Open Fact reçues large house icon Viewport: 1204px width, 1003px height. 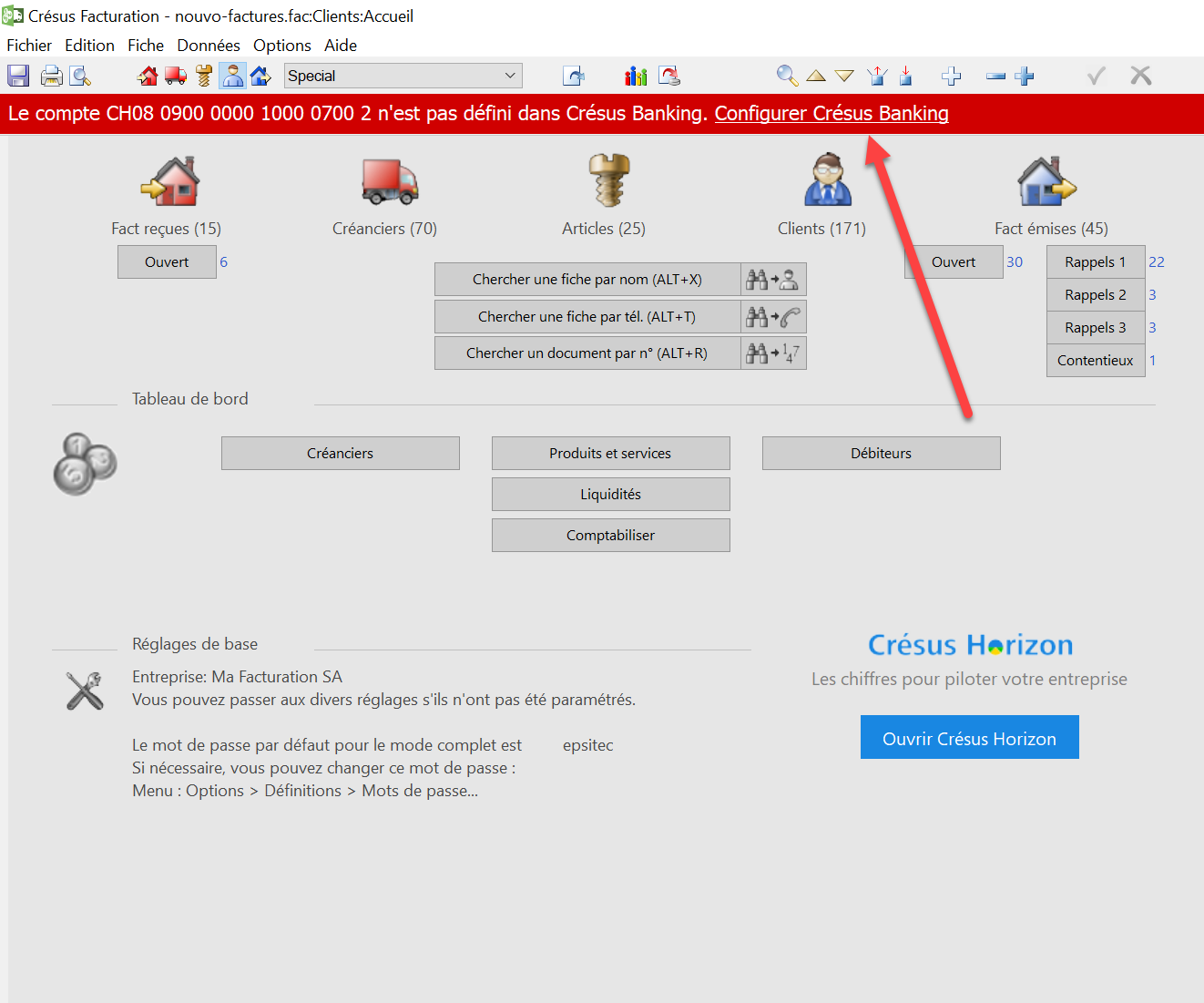point(170,180)
